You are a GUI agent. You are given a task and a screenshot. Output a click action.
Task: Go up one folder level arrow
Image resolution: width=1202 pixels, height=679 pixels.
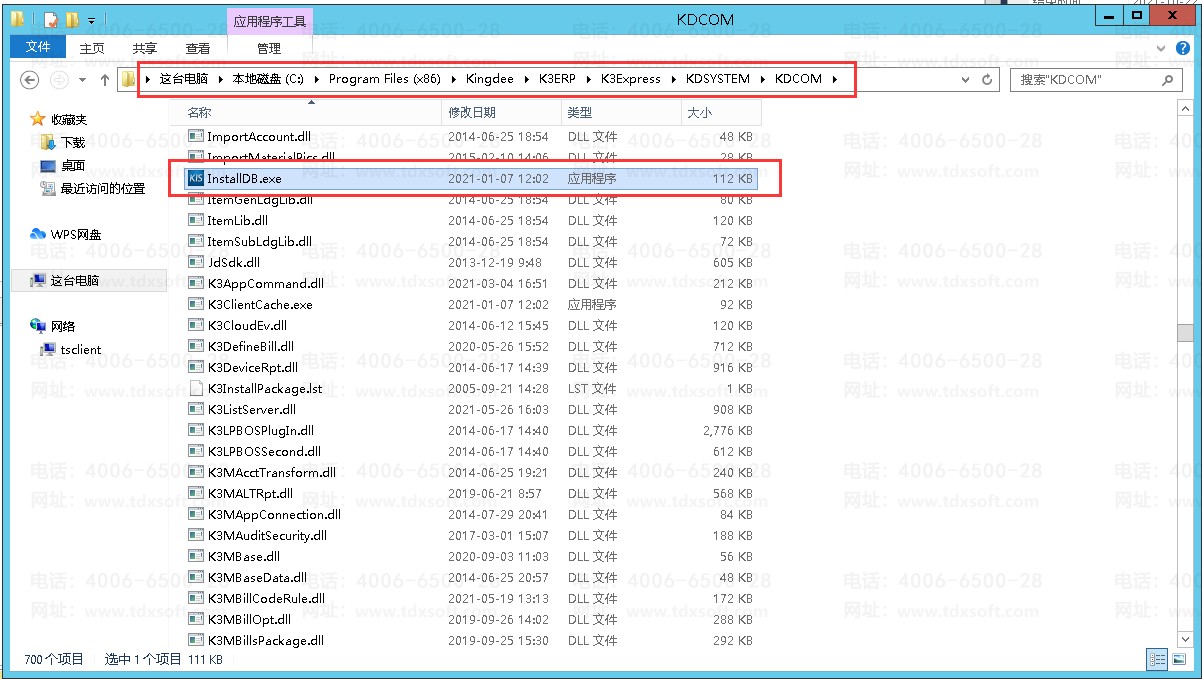click(x=105, y=80)
